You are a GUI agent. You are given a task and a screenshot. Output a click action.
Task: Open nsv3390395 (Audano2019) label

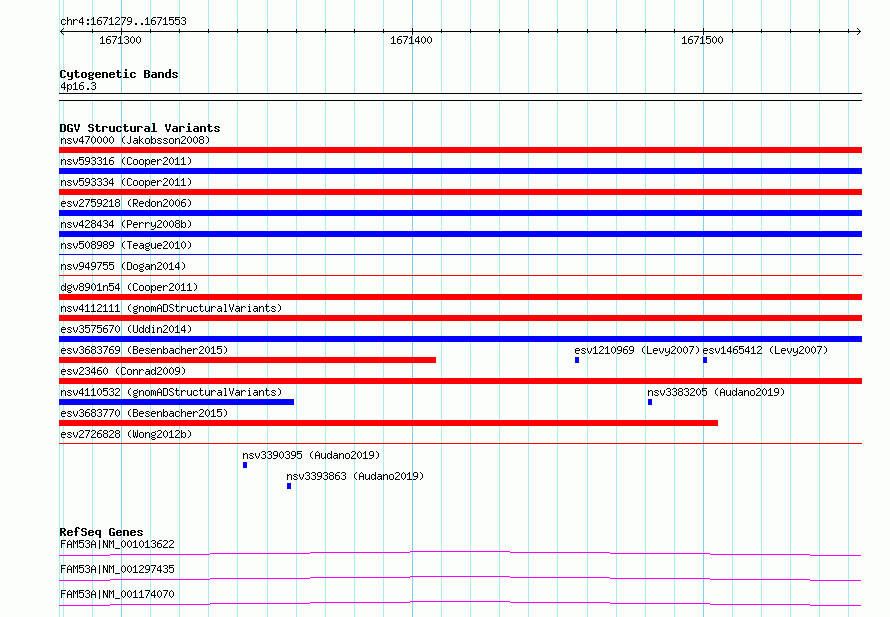point(311,455)
